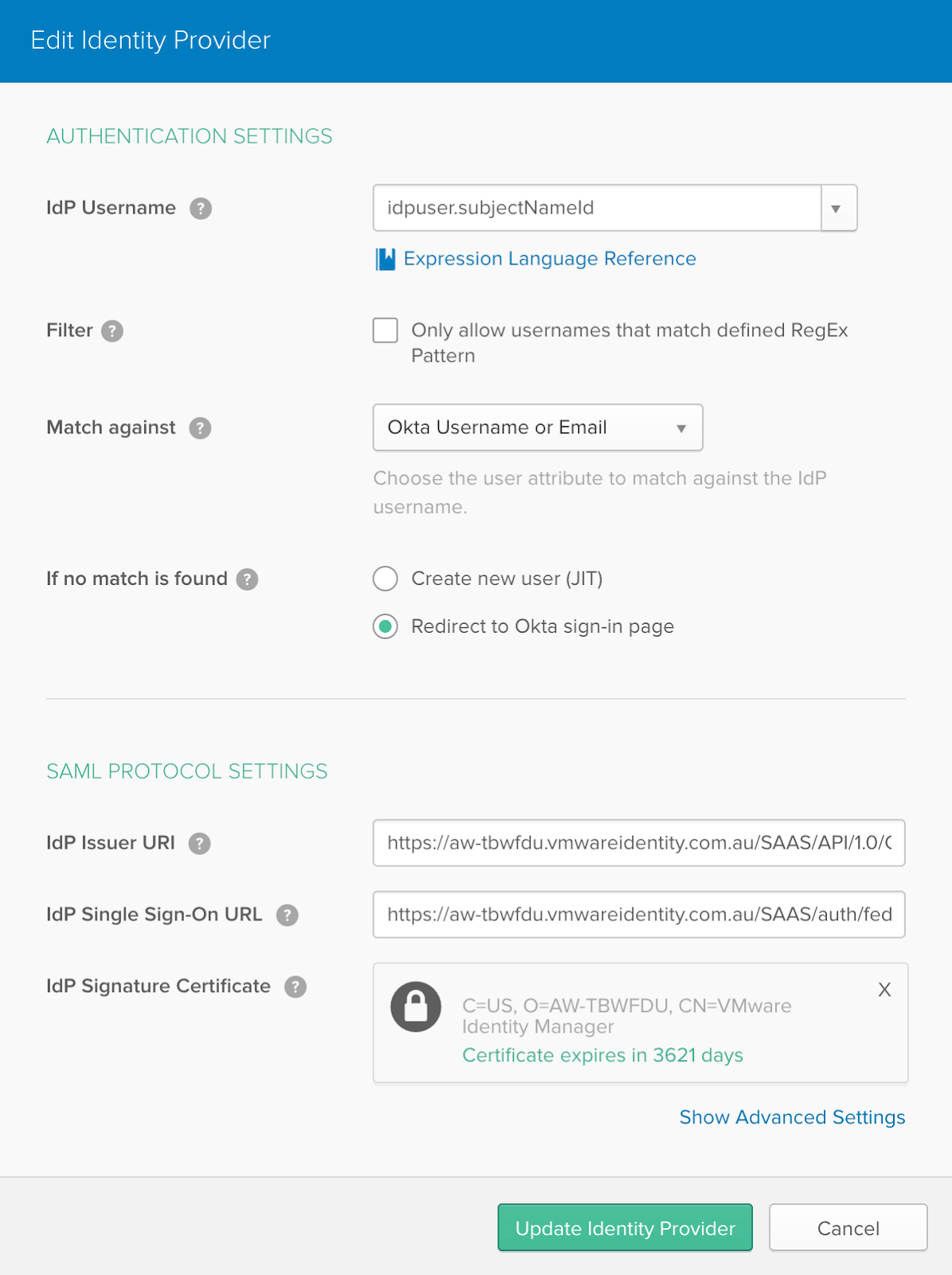Expand the IdP Username dropdown arrow
Screen dimensions: 952x1275
(837, 209)
